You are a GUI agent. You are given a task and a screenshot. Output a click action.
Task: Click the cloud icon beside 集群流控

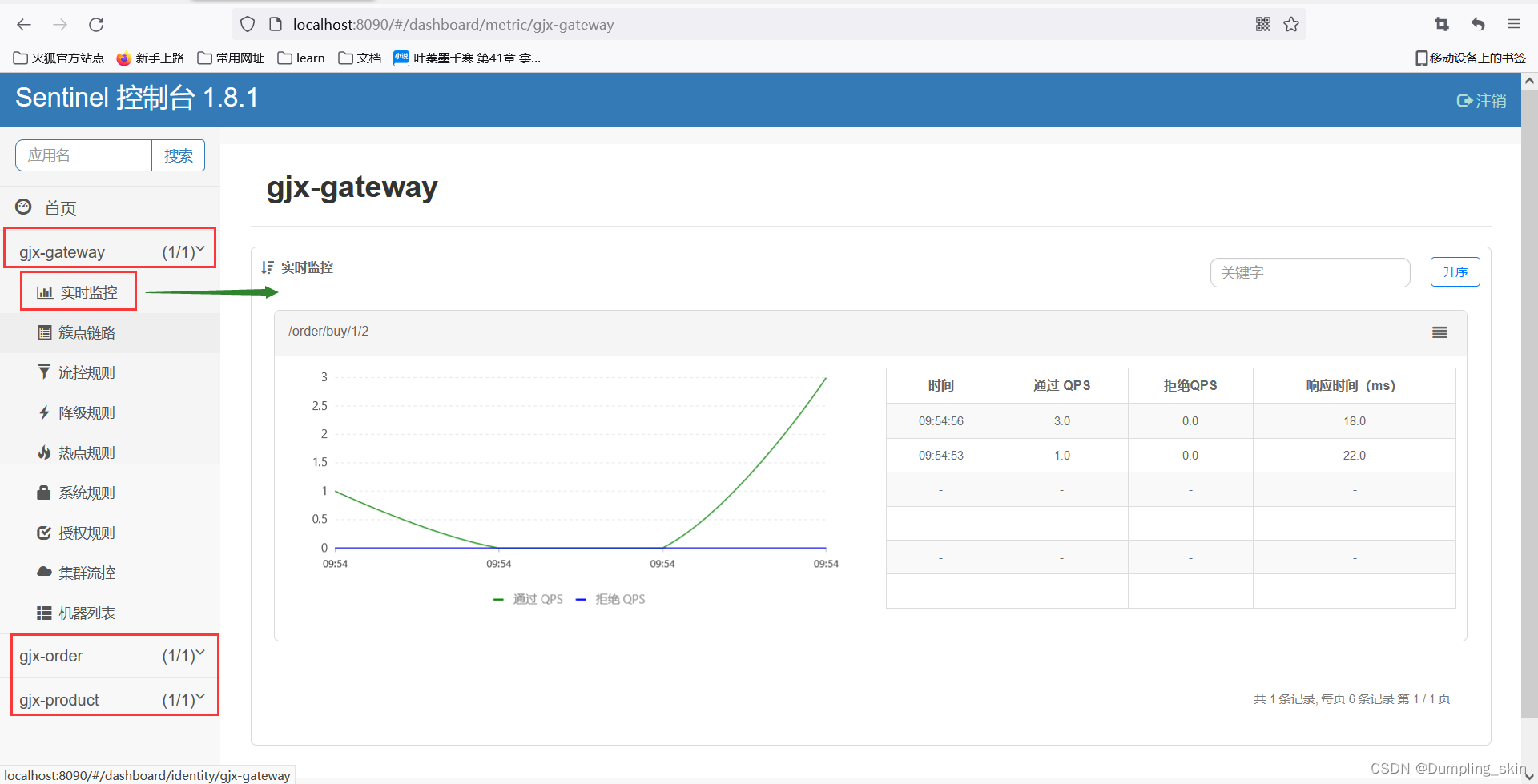44,572
